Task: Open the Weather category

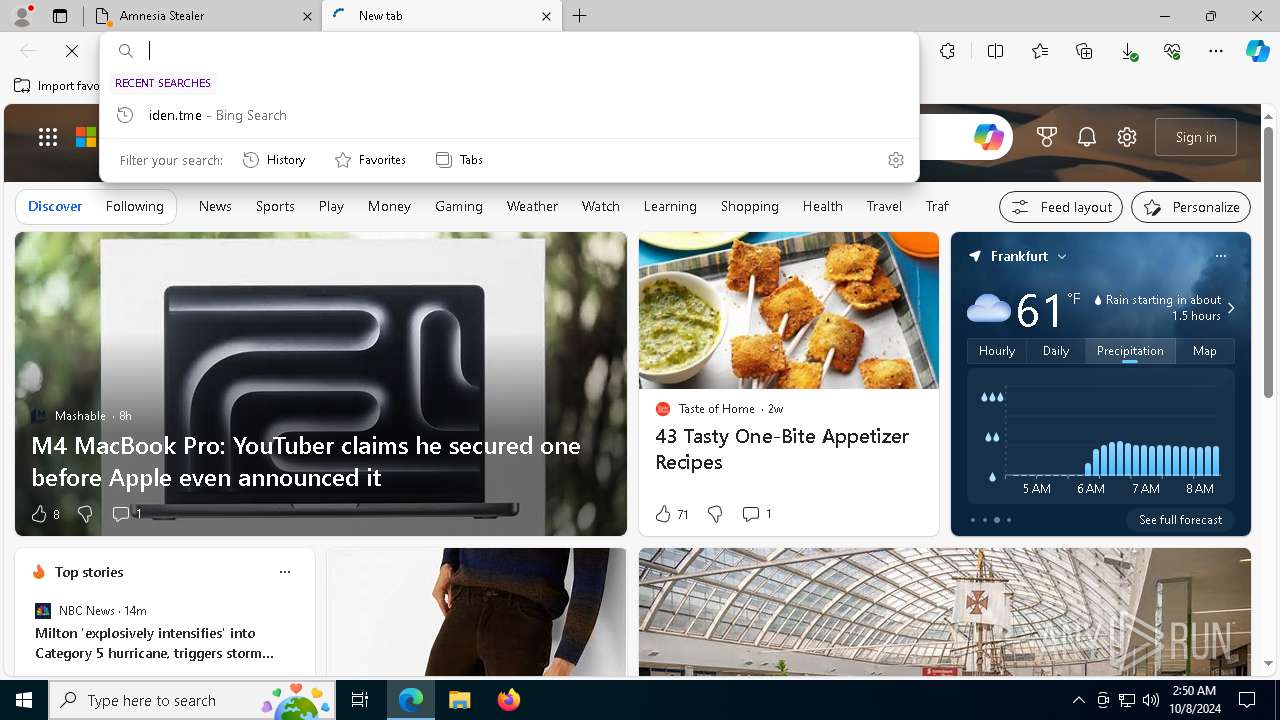Action: (x=532, y=207)
